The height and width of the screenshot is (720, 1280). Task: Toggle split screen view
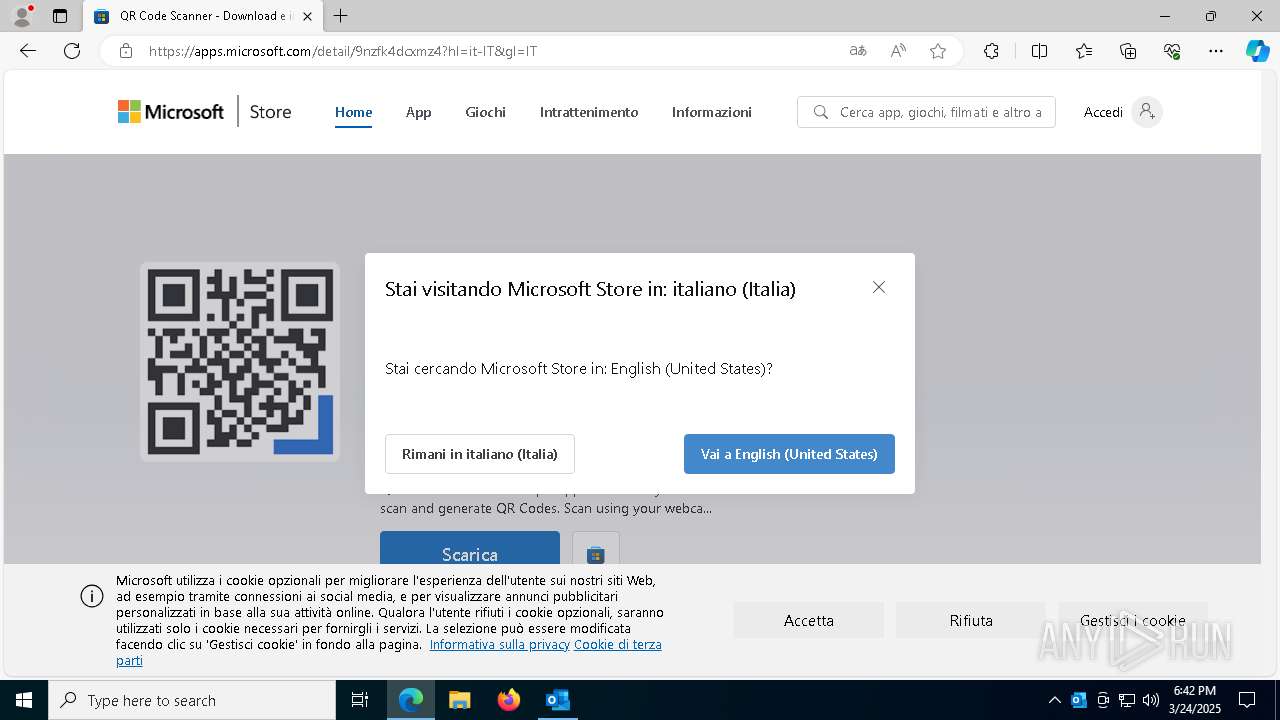click(1039, 51)
